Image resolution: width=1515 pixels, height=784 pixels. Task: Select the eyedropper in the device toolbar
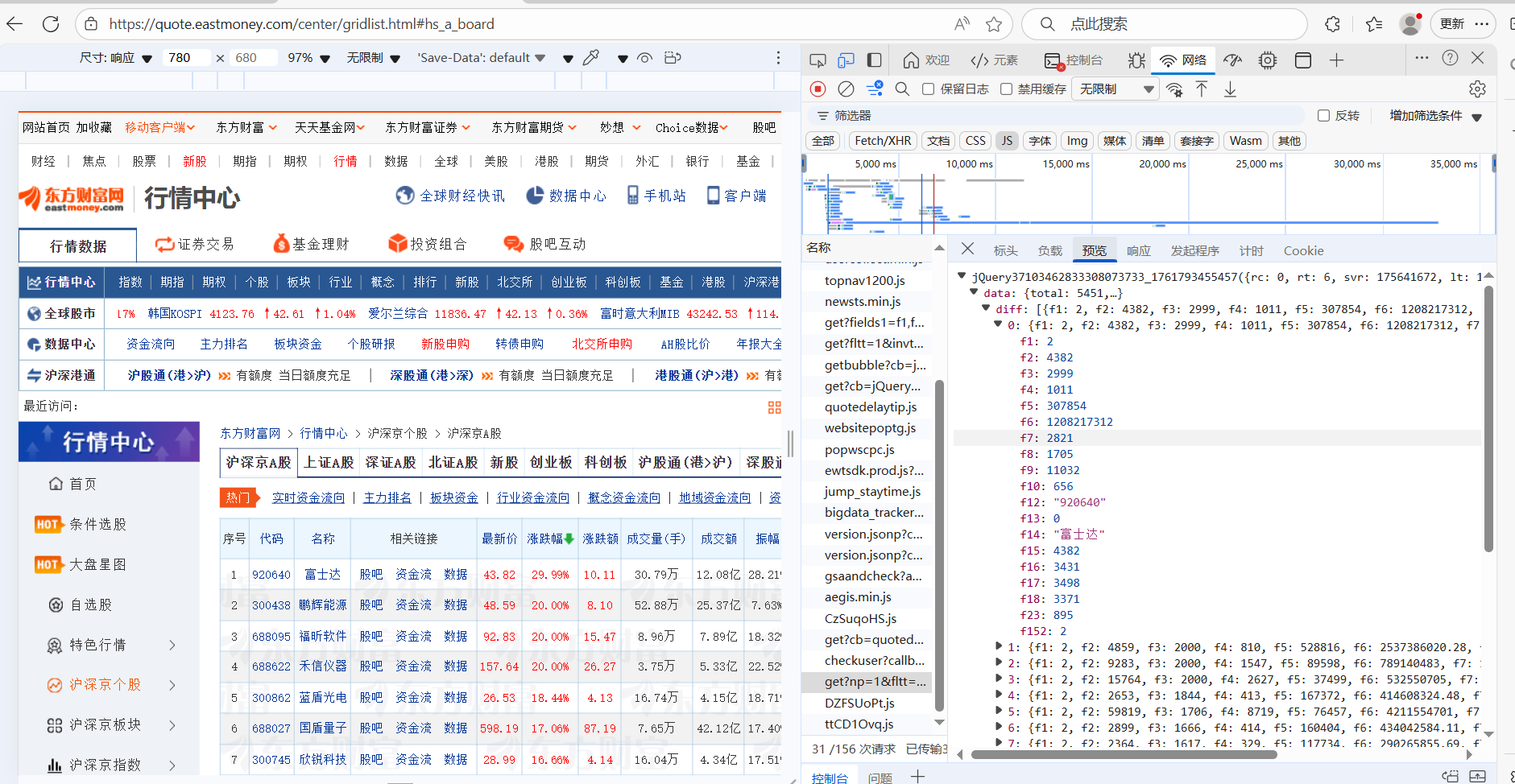(x=592, y=57)
